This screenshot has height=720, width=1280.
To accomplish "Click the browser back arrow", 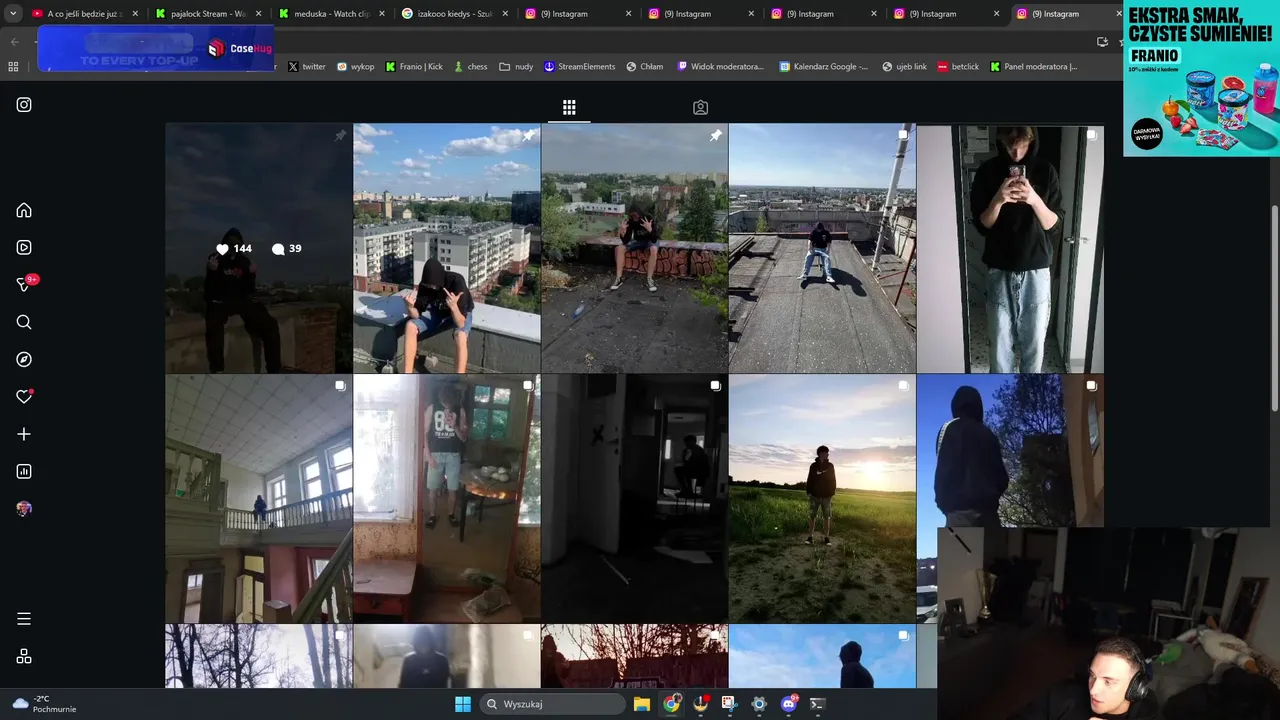I will pyautogui.click(x=14, y=41).
